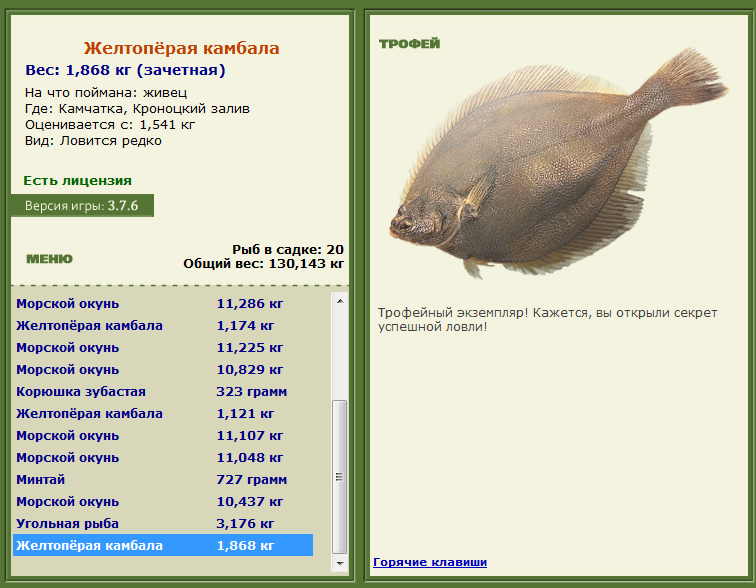Click the scrollbar down arrow in fish list

coord(340,563)
